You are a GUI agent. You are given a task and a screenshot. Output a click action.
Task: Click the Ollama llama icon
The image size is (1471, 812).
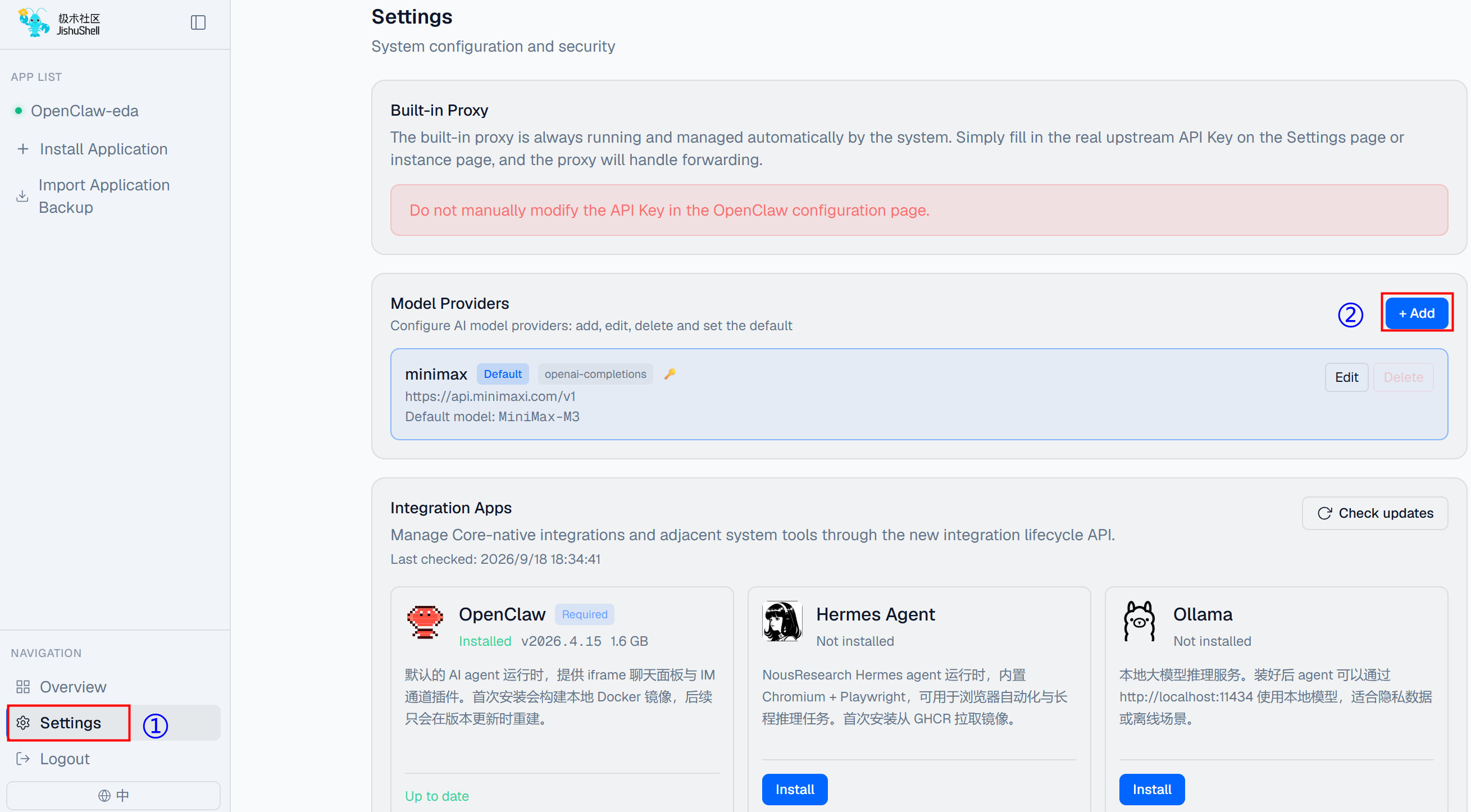(x=1139, y=621)
